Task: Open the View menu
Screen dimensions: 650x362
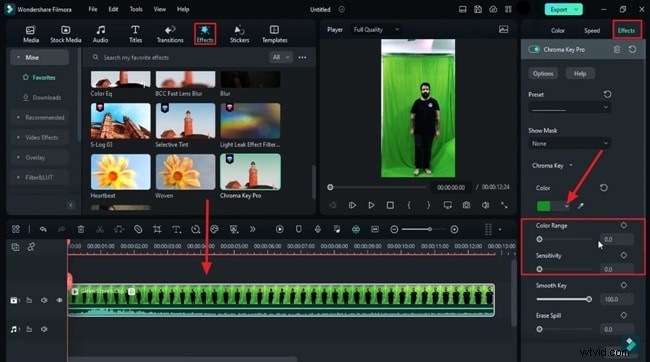Action: [x=160, y=9]
